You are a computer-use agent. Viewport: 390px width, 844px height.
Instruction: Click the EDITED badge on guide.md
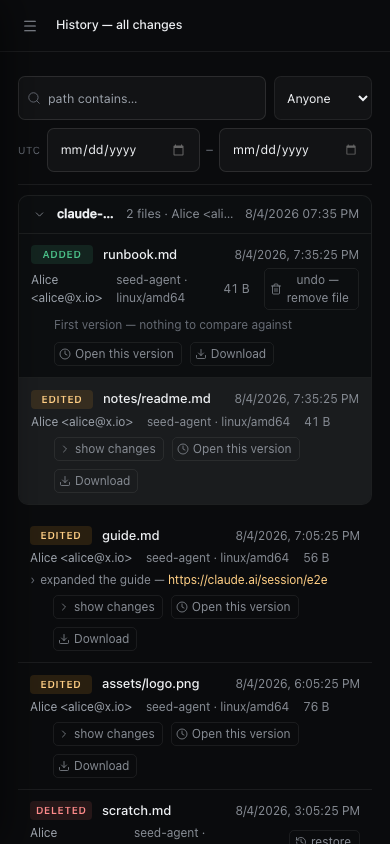pyautogui.click(x=61, y=536)
